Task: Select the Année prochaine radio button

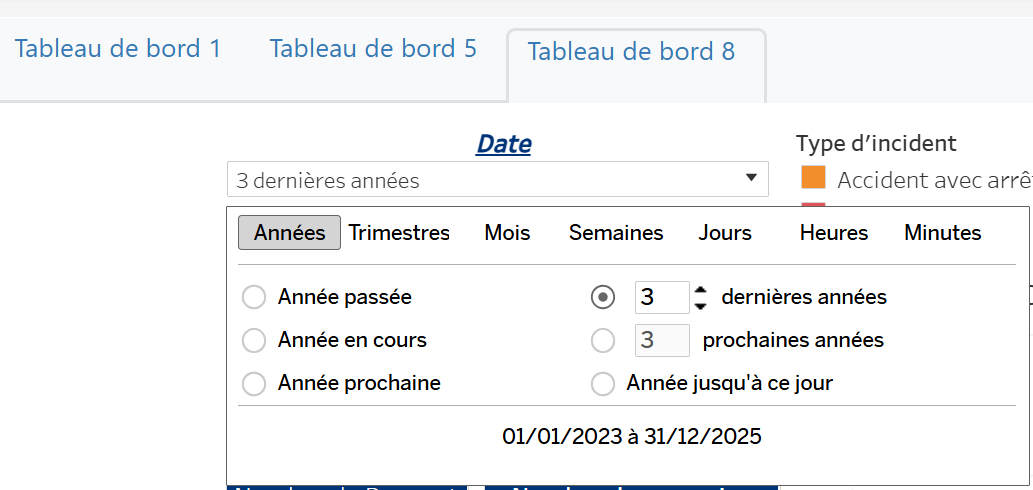Action: [x=255, y=383]
